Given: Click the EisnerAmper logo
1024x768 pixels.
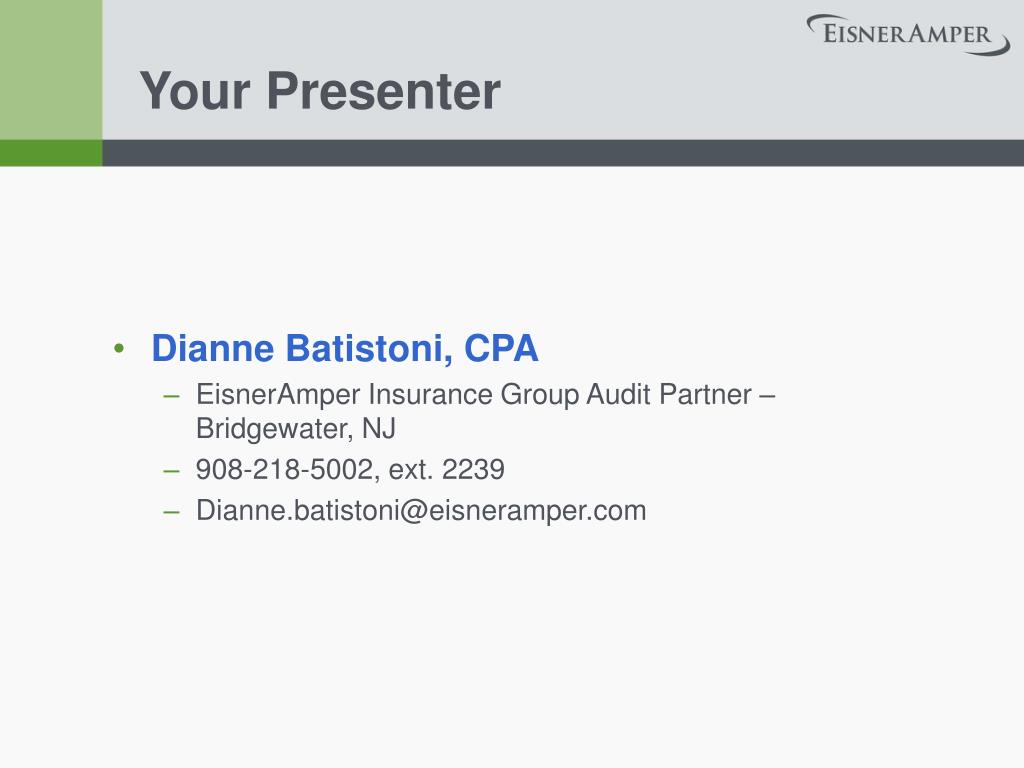Looking at the screenshot, I should (908, 35).
